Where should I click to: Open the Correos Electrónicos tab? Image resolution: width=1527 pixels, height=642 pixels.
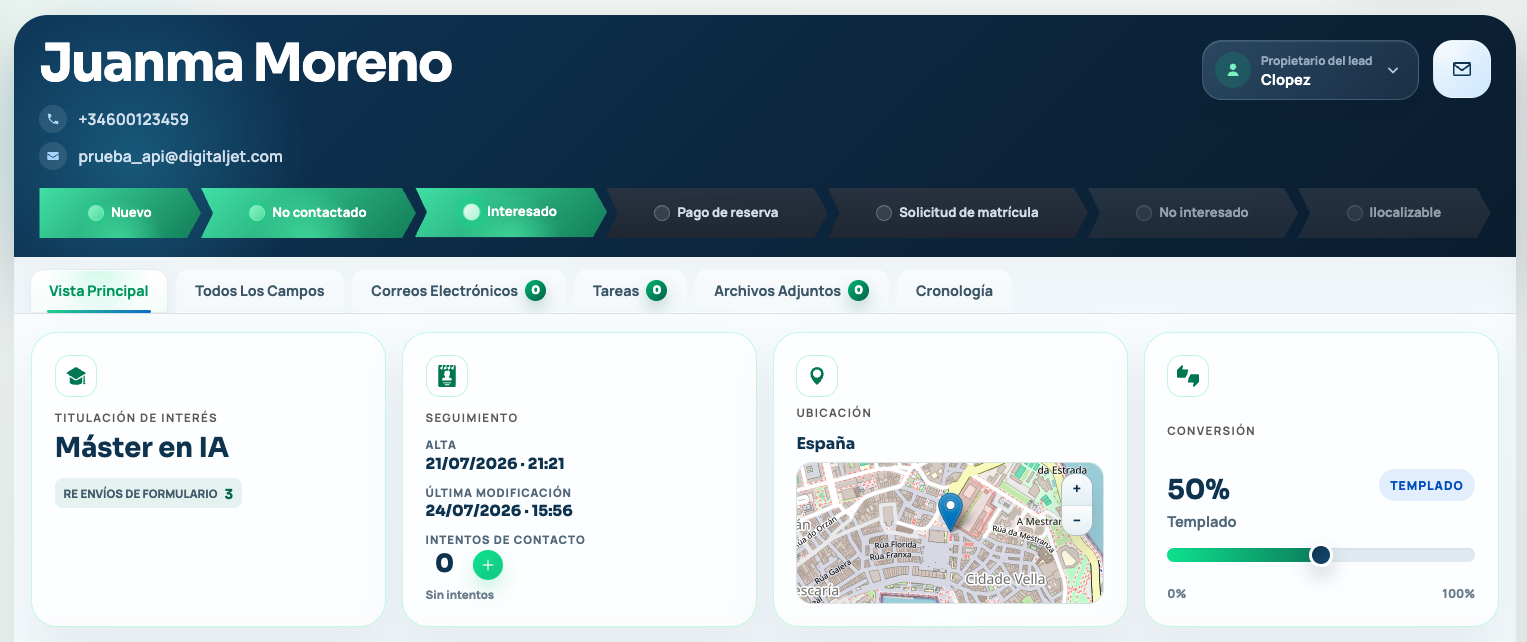[459, 291]
